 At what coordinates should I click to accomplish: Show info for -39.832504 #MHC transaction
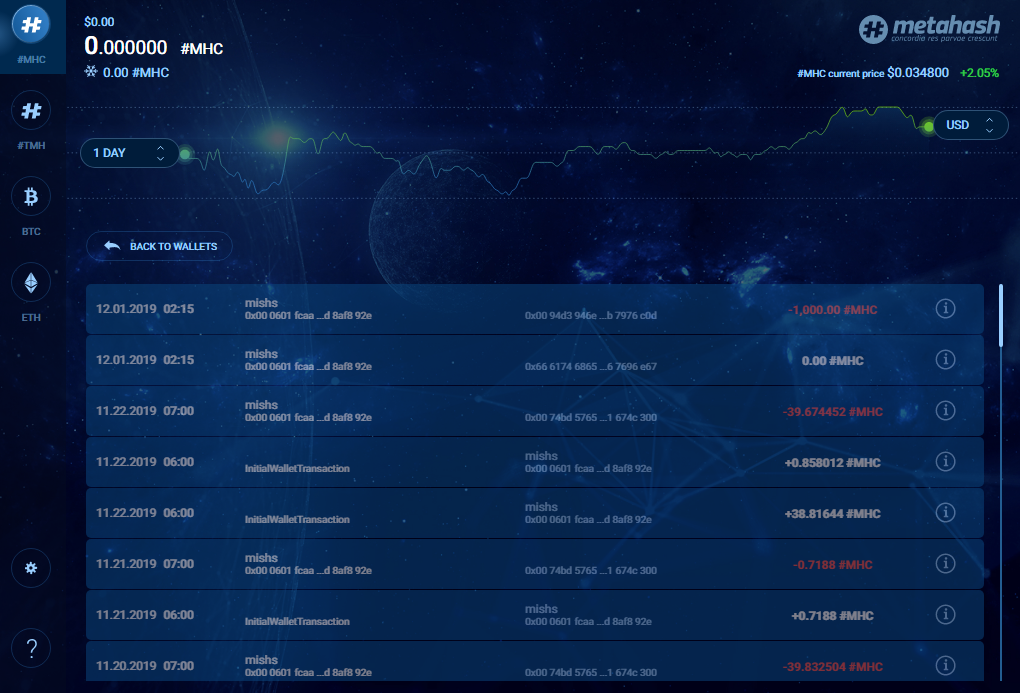pos(945,665)
